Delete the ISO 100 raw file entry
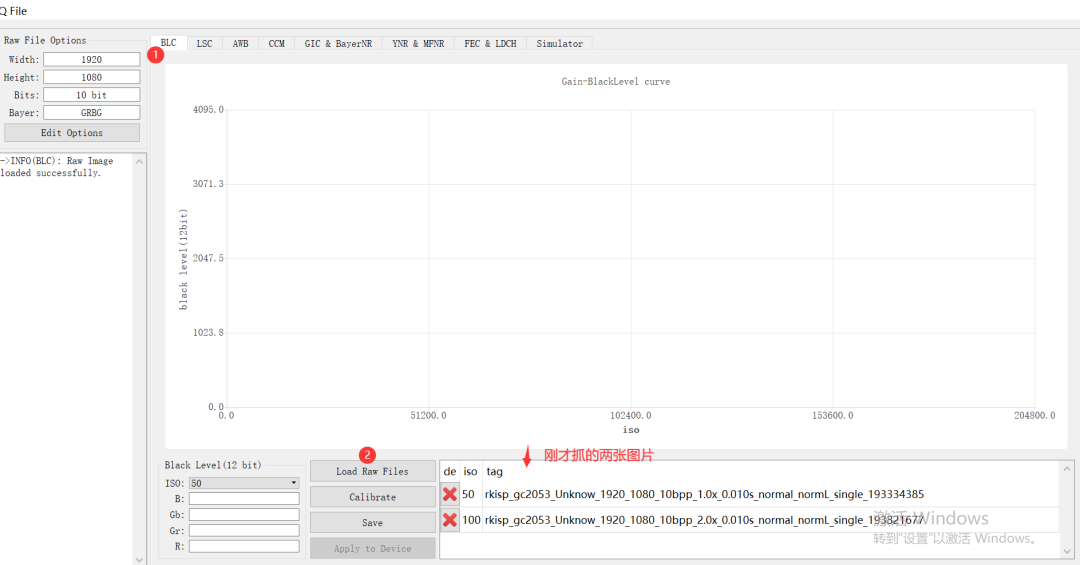1080x565 pixels. pos(450,520)
